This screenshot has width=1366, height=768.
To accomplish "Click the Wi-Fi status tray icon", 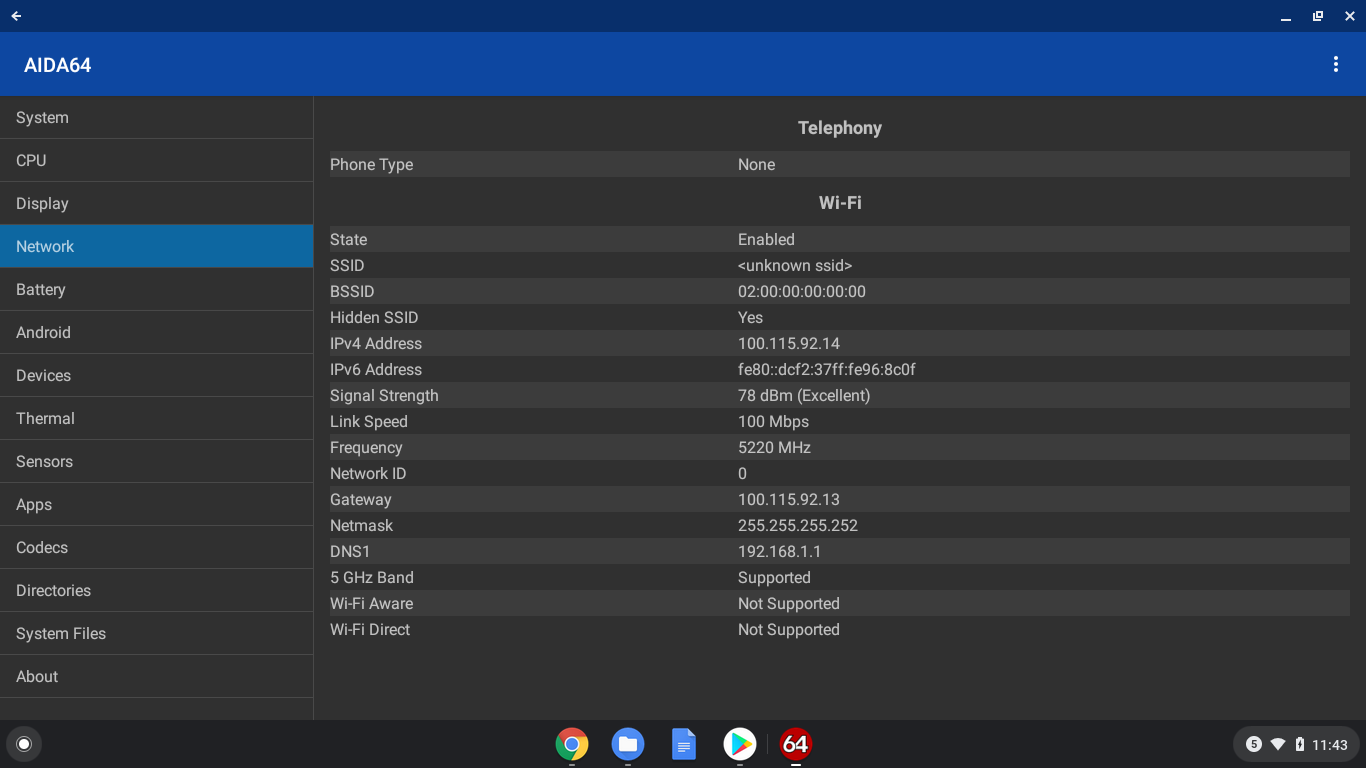I will (x=1278, y=744).
